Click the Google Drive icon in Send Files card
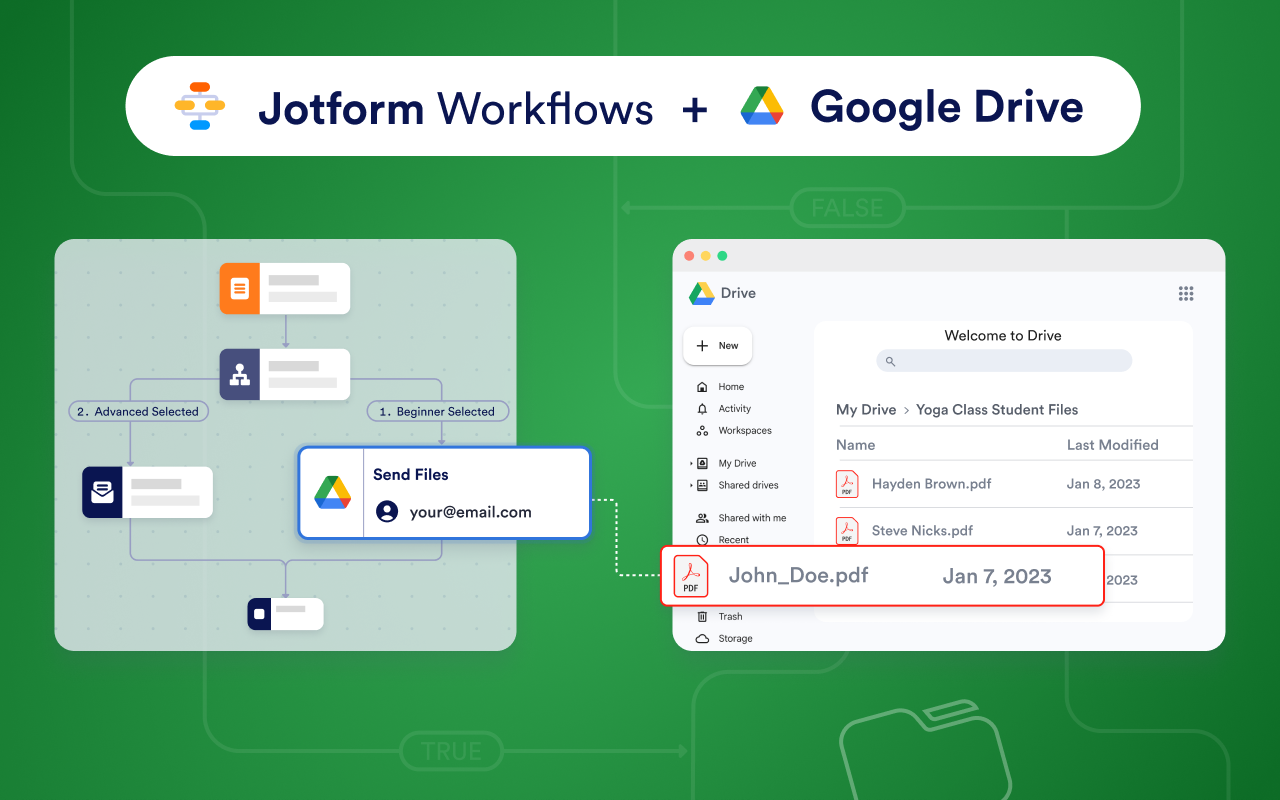Image resolution: width=1280 pixels, height=800 pixels. pyautogui.click(x=332, y=492)
